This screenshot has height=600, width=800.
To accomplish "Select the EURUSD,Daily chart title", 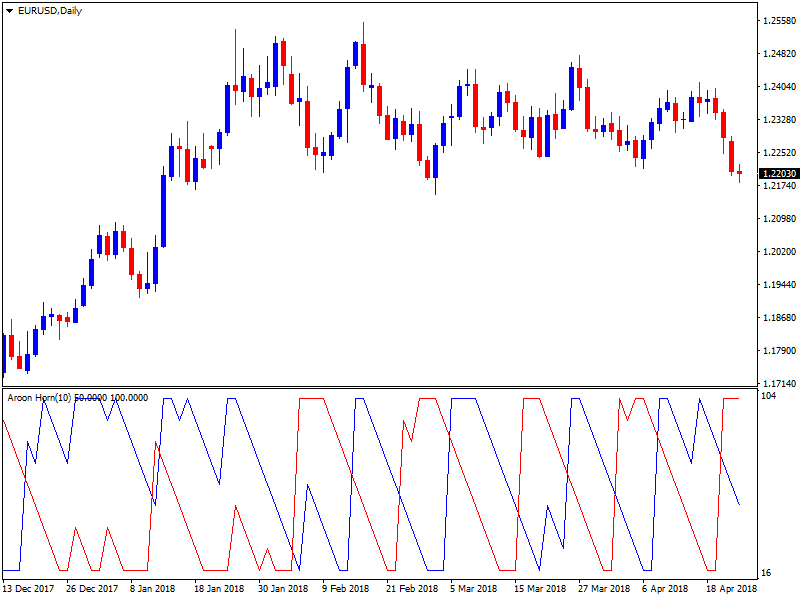I will point(49,11).
